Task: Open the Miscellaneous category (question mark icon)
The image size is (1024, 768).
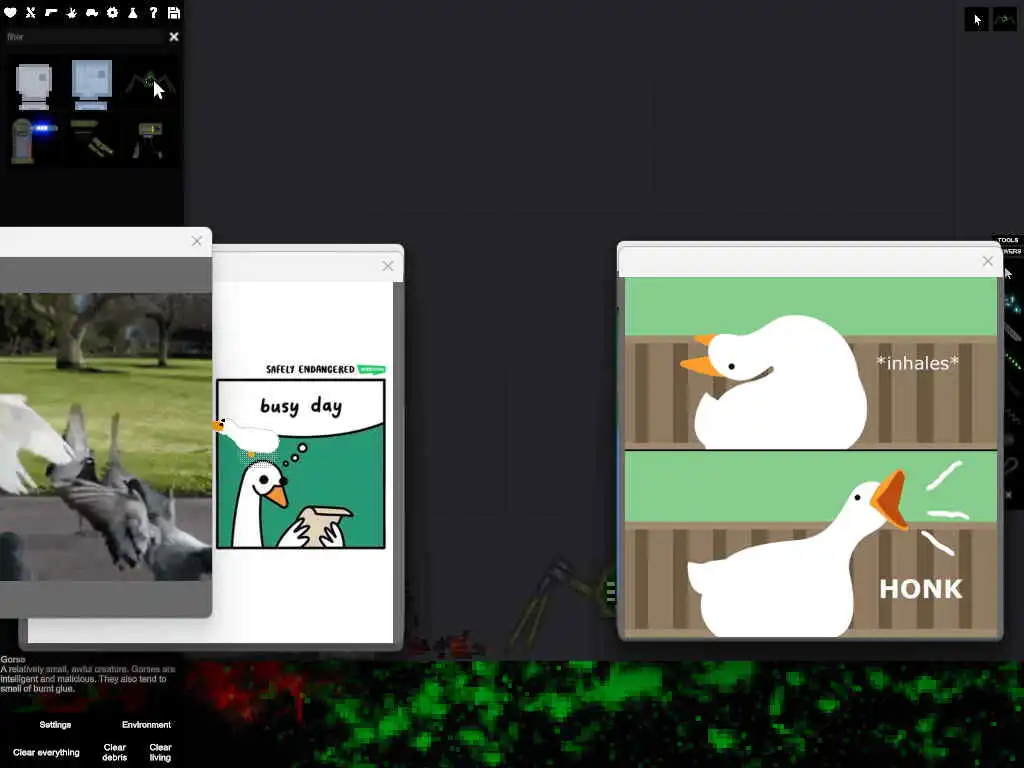Action: click(153, 12)
